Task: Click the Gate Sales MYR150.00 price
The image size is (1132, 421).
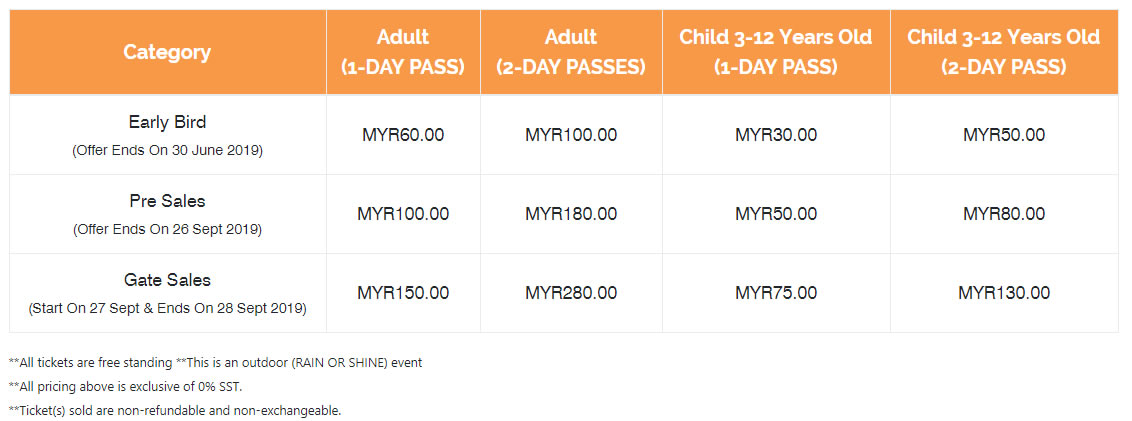Action: (403, 292)
